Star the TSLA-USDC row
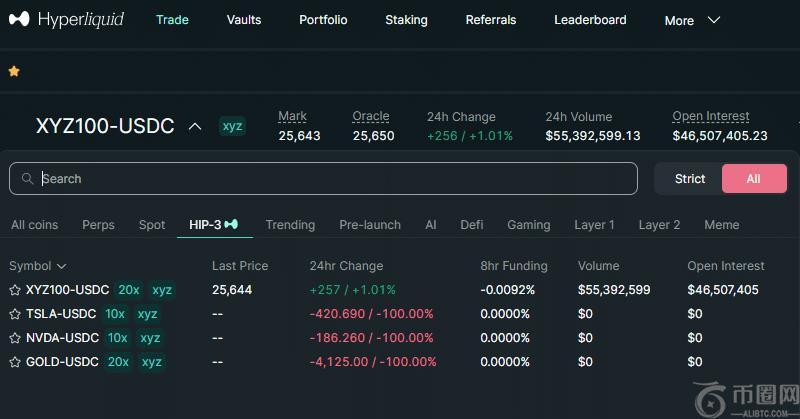This screenshot has width=800, height=419. point(15,314)
